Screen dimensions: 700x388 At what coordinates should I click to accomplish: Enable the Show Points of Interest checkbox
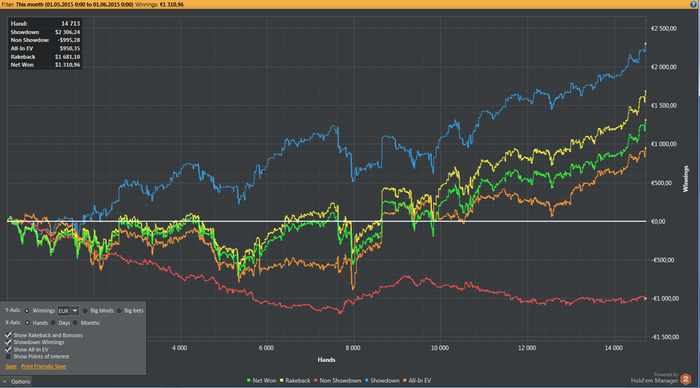[8, 357]
